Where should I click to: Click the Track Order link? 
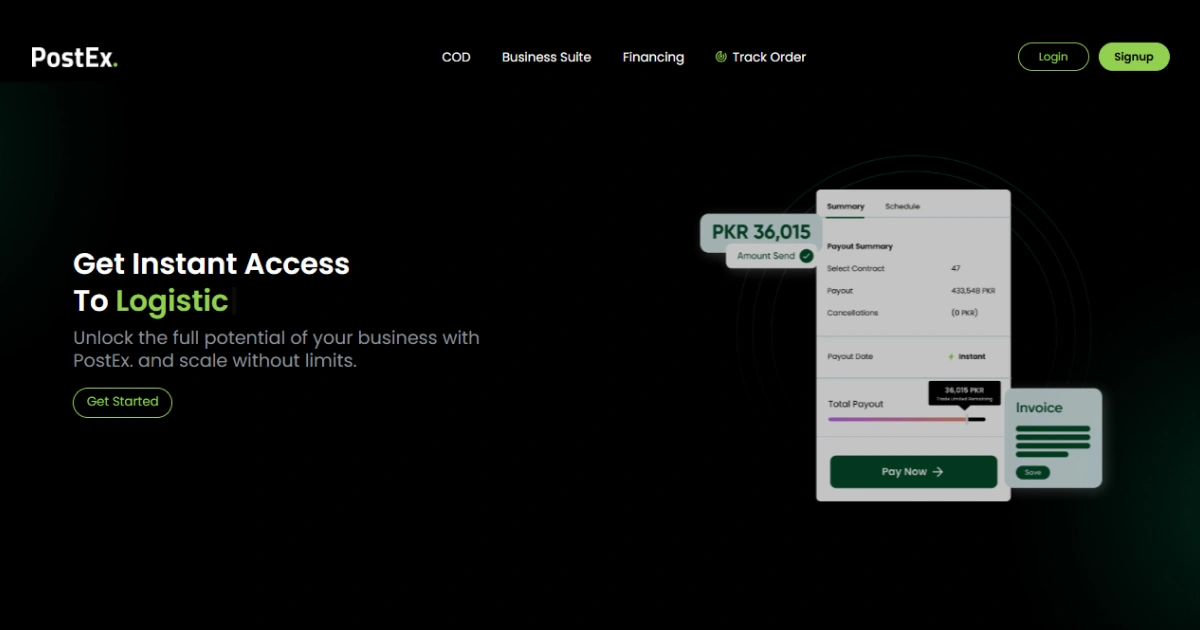tap(769, 57)
